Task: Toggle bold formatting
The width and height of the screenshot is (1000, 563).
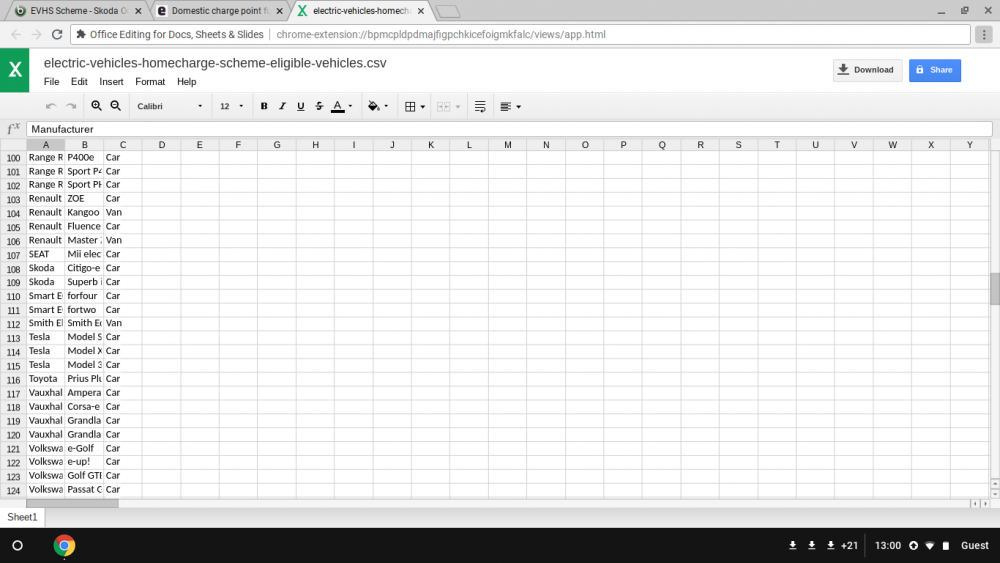Action: coord(264,106)
